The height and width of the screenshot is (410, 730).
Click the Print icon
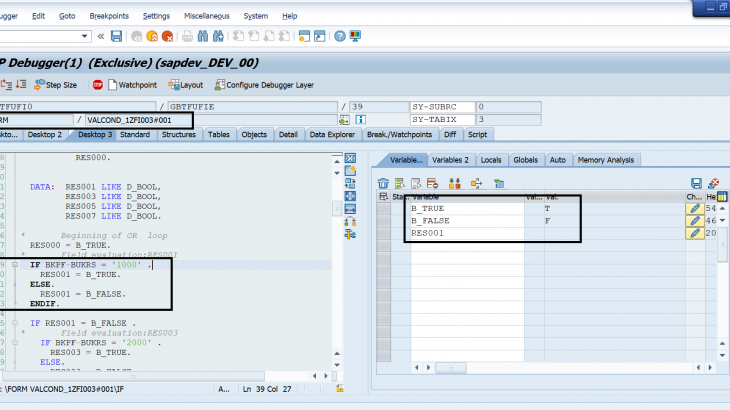[187, 36]
